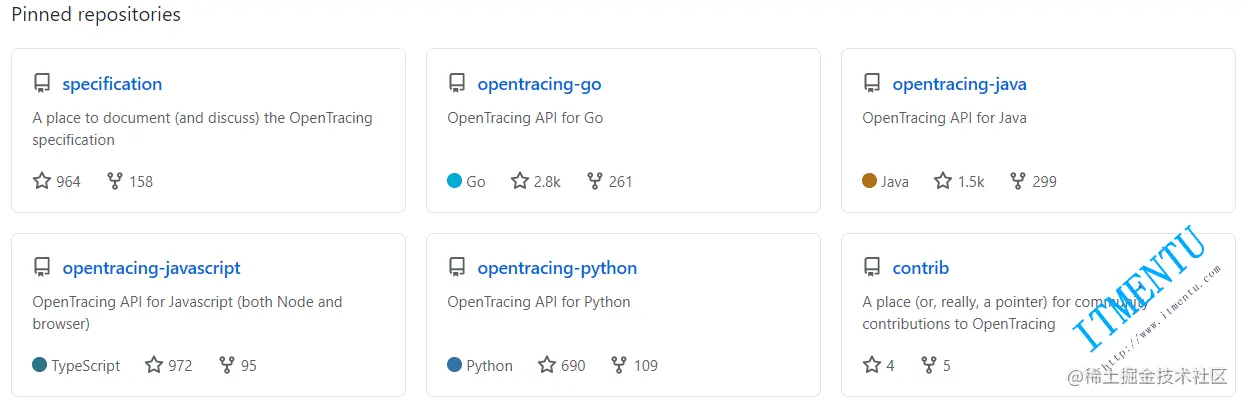Open the opentracing-python repository link
The width and height of the screenshot is (1242, 401).
tap(557, 268)
